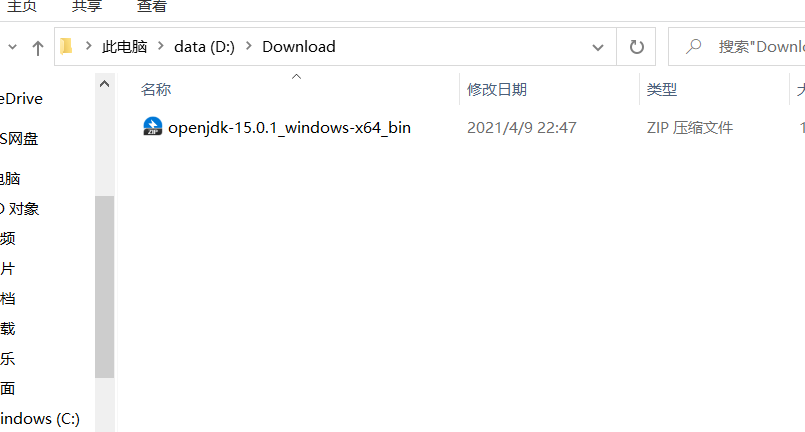Viewport: 805px width, 432px height.
Task: Click the folder icon in the address bar
Action: 66,47
